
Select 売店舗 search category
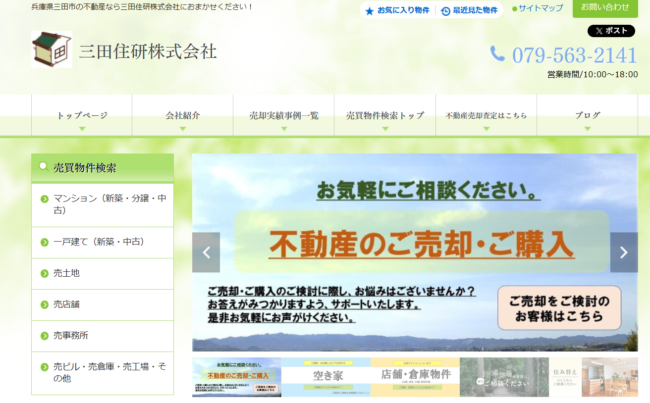102,305
